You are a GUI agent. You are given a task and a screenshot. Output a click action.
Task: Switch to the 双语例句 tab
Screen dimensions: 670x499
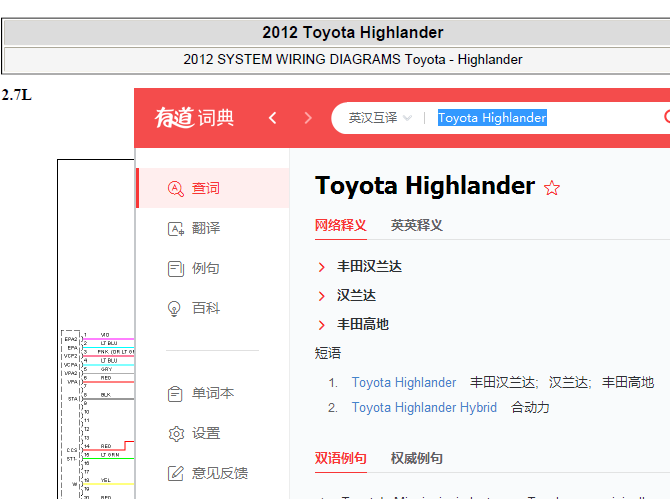click(x=341, y=458)
